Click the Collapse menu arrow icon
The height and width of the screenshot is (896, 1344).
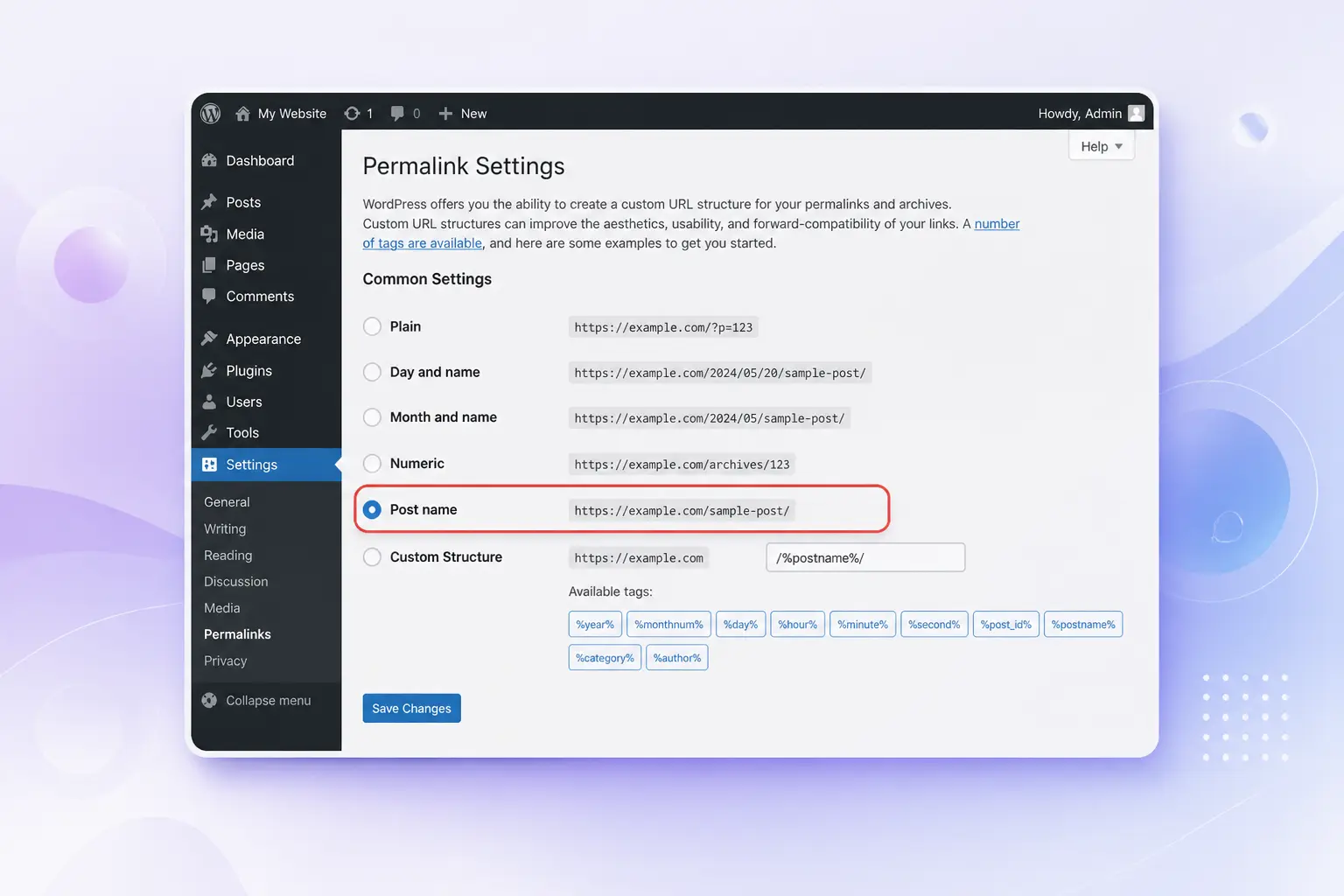(x=209, y=700)
